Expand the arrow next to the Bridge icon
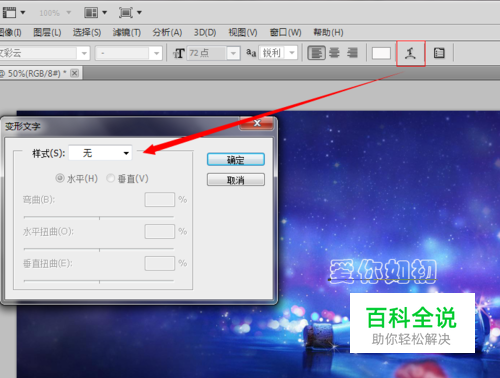The image size is (500, 378). pos(23,13)
